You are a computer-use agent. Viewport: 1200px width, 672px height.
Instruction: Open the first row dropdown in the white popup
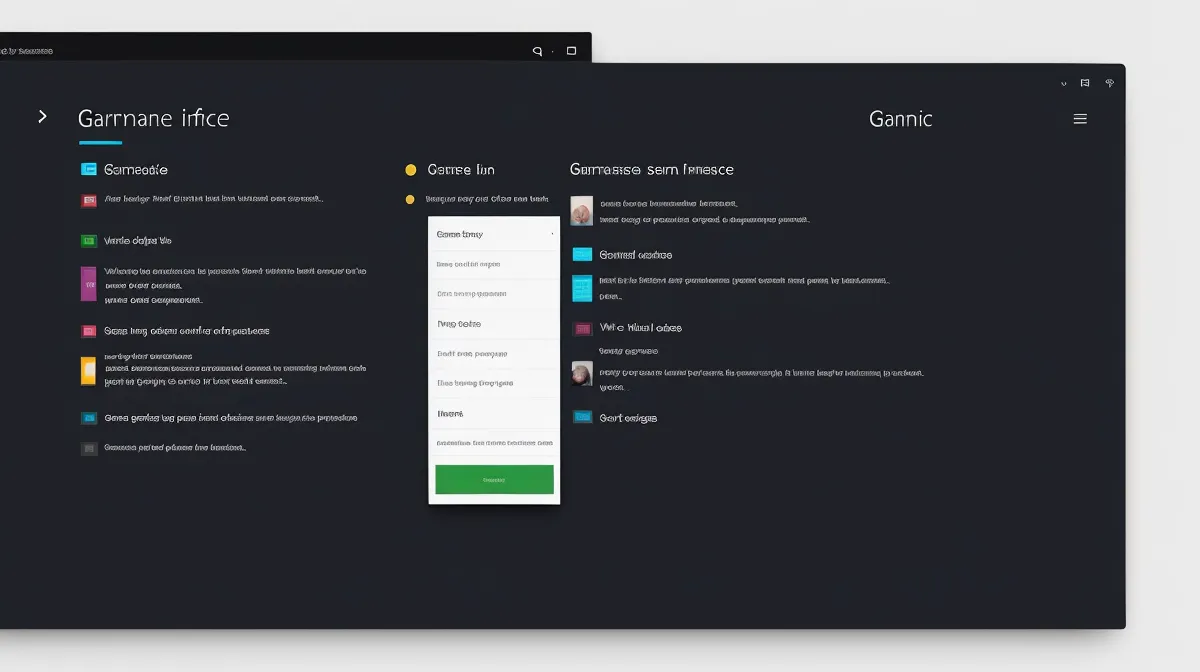494,234
